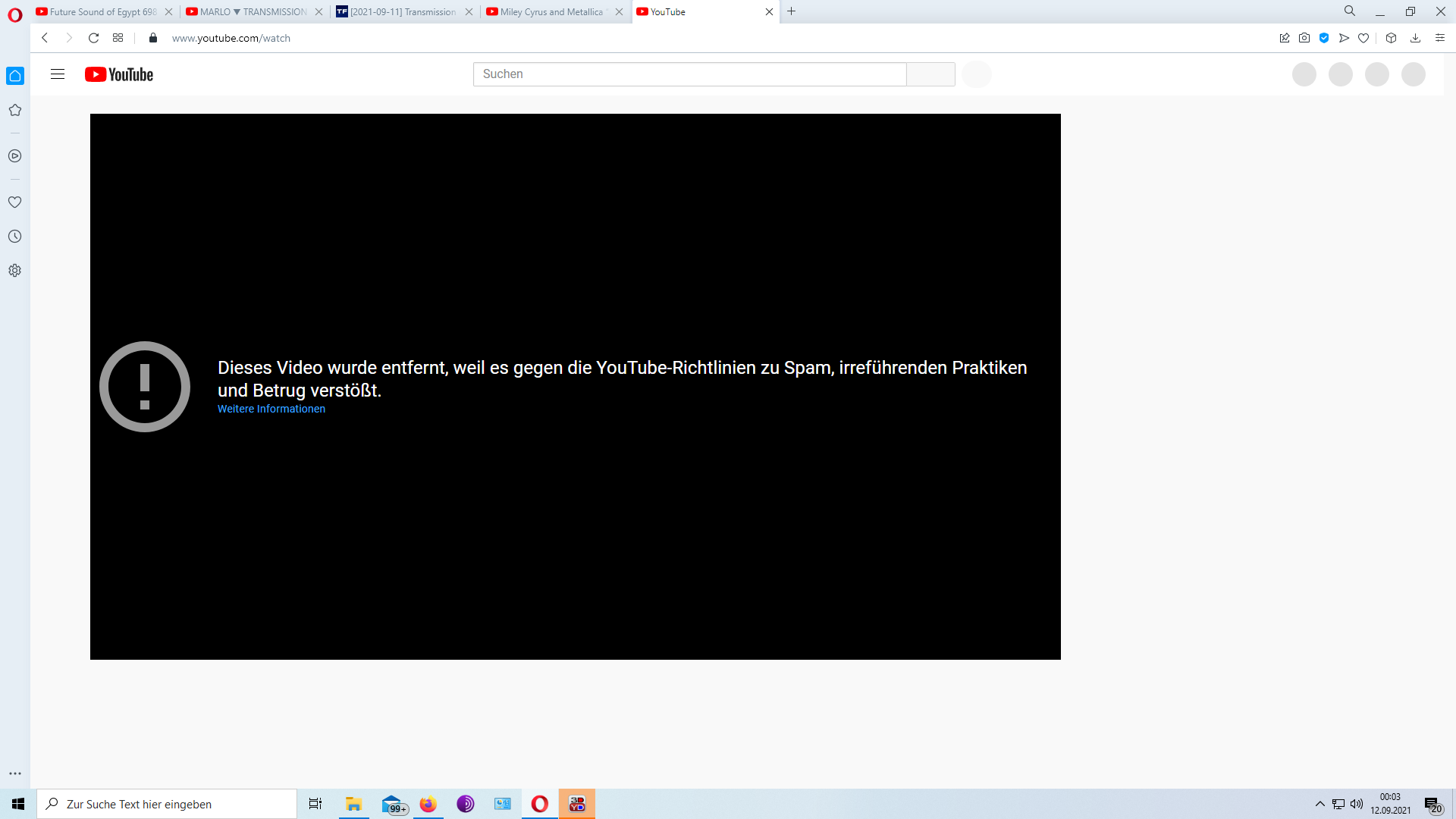Click the snapshot camera icon in address bar
The image size is (1456, 819).
coord(1304,38)
